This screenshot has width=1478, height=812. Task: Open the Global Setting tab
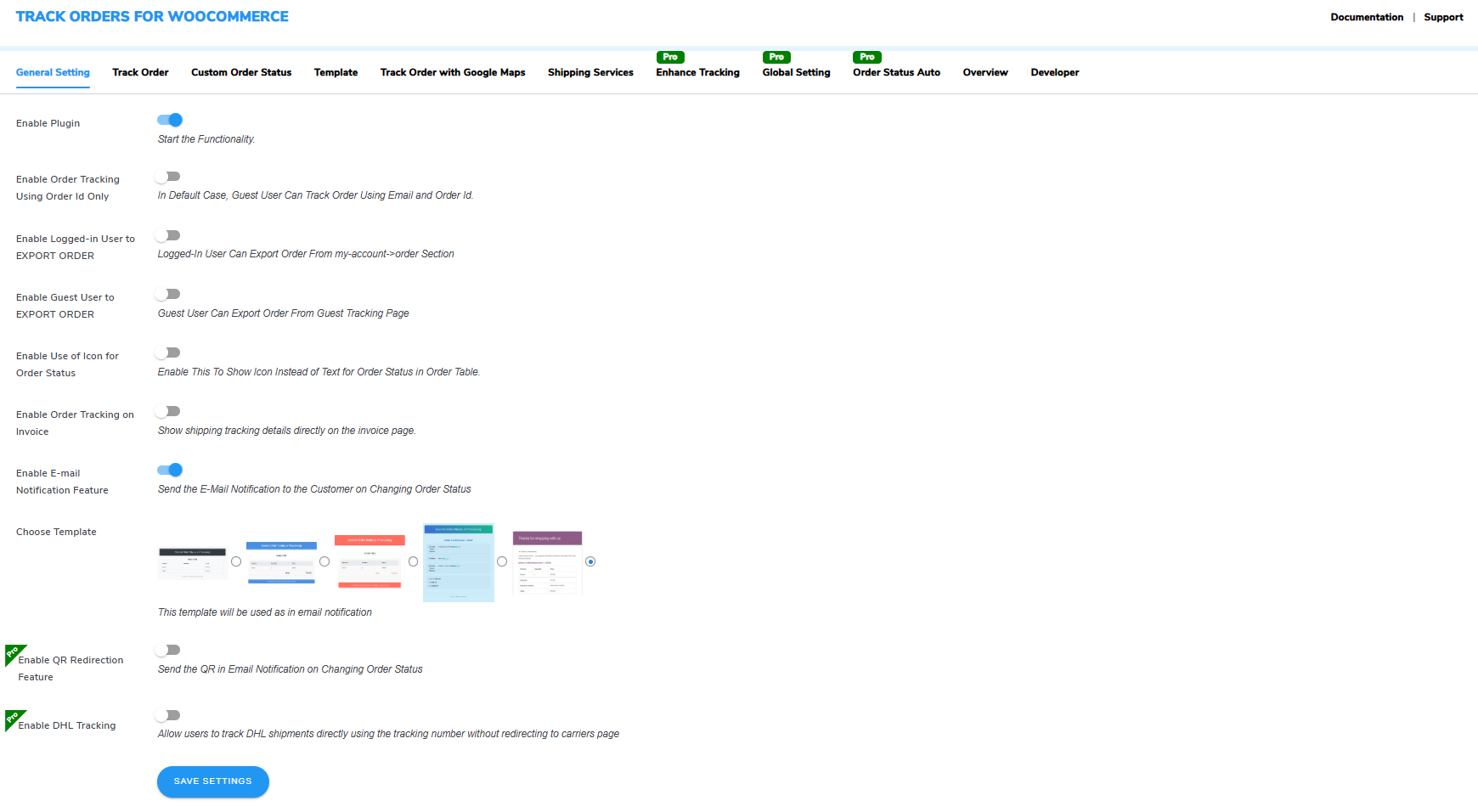pyautogui.click(x=796, y=72)
